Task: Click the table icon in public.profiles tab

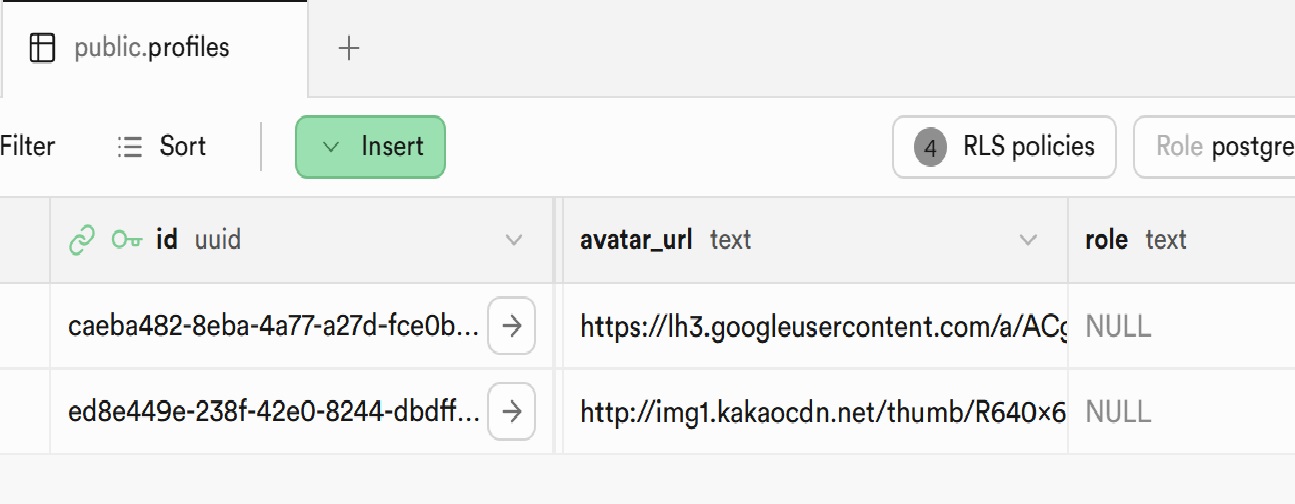Action: click(42, 48)
